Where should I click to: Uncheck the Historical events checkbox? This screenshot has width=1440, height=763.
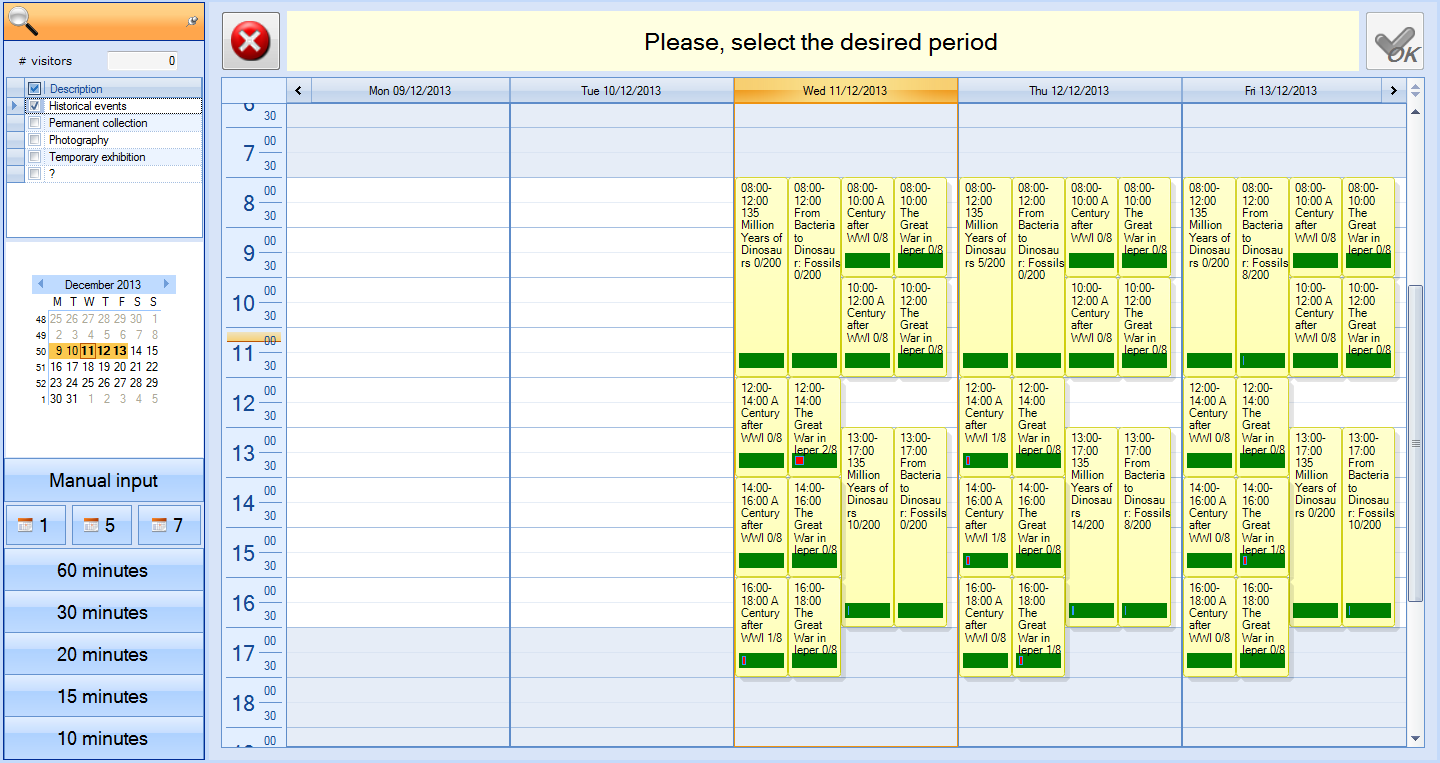[35, 106]
